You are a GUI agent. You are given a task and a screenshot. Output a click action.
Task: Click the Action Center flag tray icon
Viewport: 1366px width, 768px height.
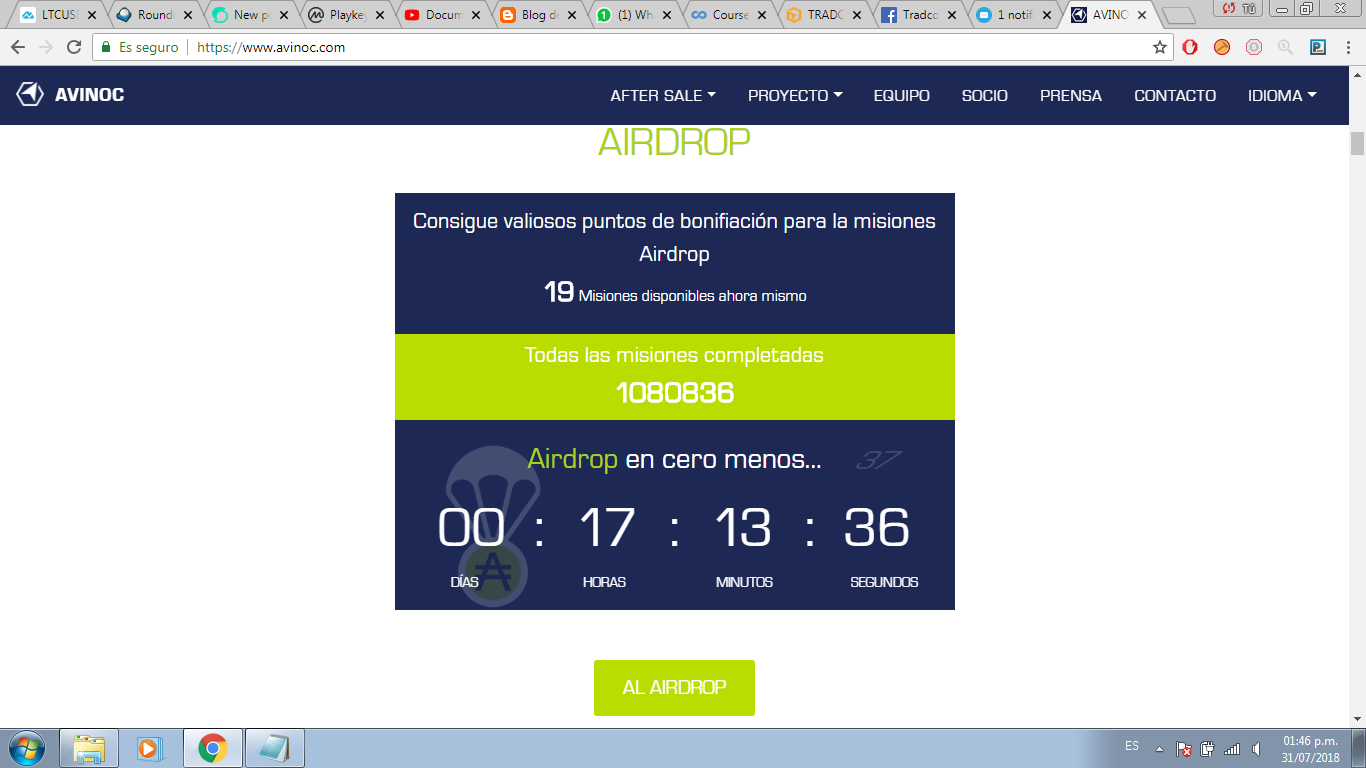[1183, 748]
